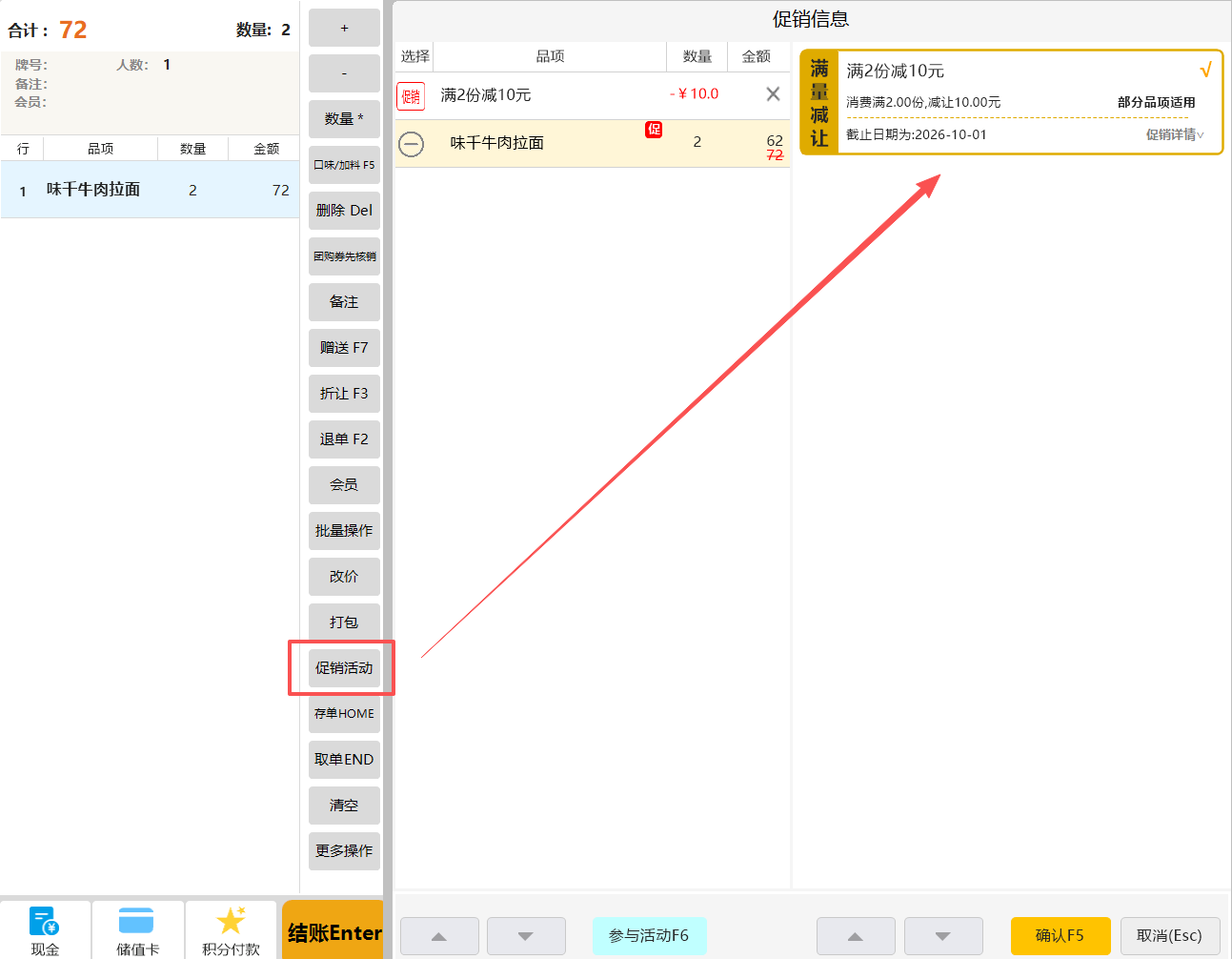Image resolution: width=1232 pixels, height=959 pixels.
Task: Open 更多操作 menu
Action: tap(344, 851)
